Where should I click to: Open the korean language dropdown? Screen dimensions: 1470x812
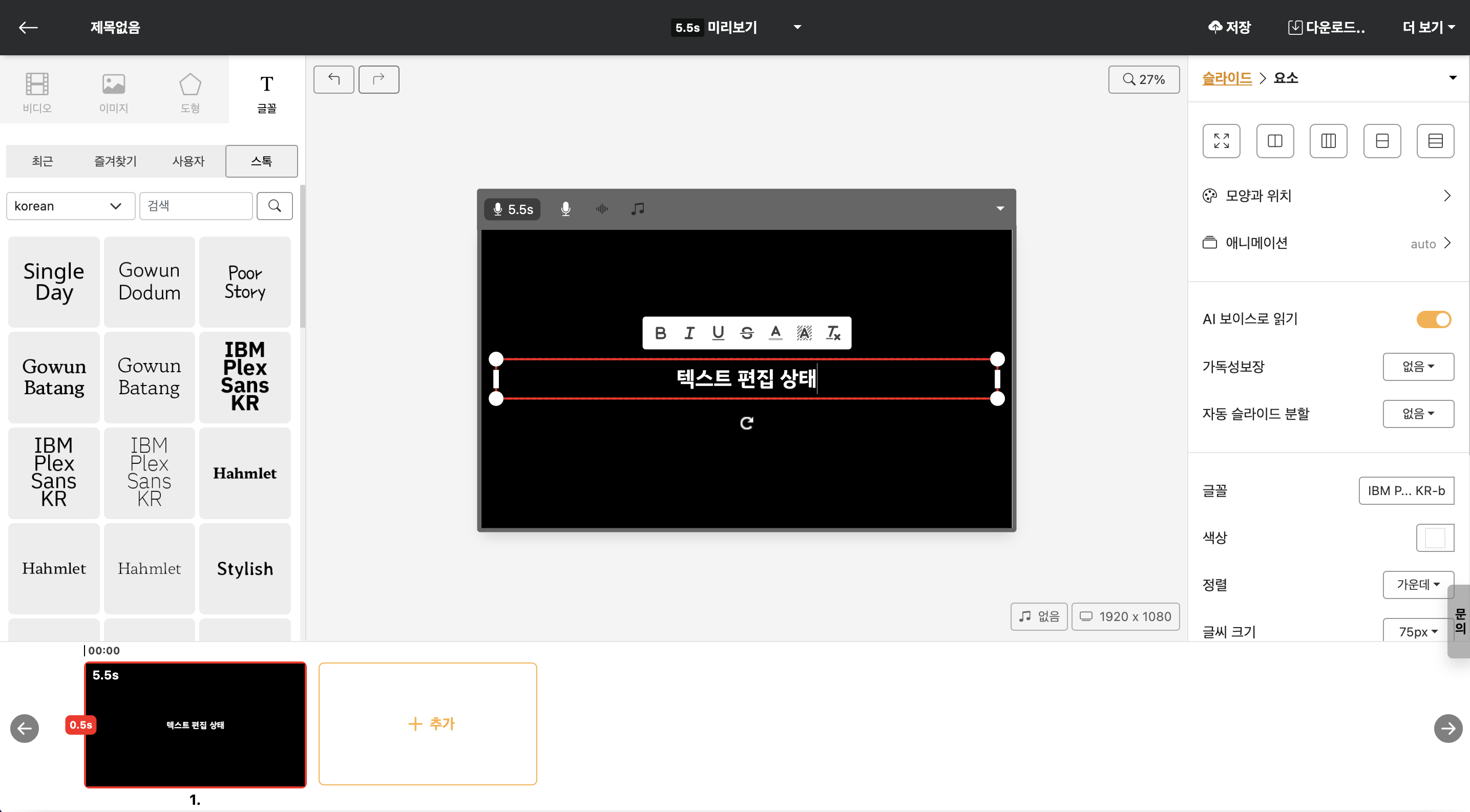point(70,206)
